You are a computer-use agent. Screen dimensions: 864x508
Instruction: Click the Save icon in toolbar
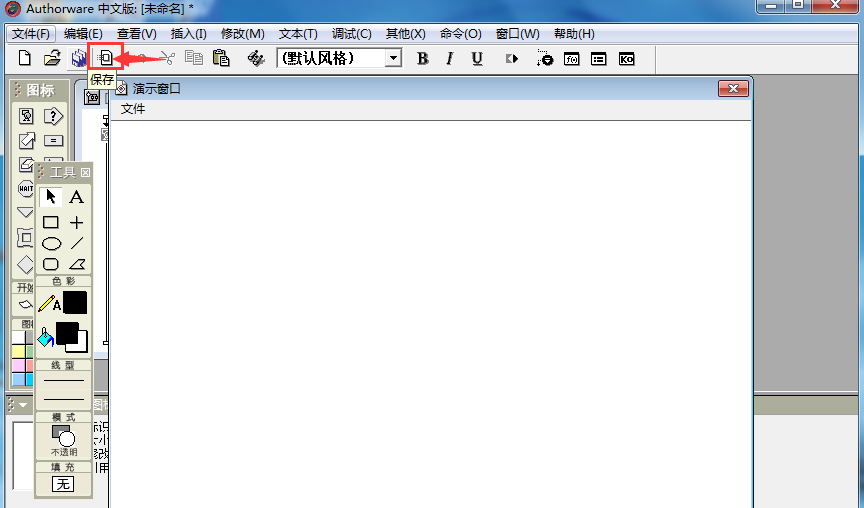click(105, 58)
